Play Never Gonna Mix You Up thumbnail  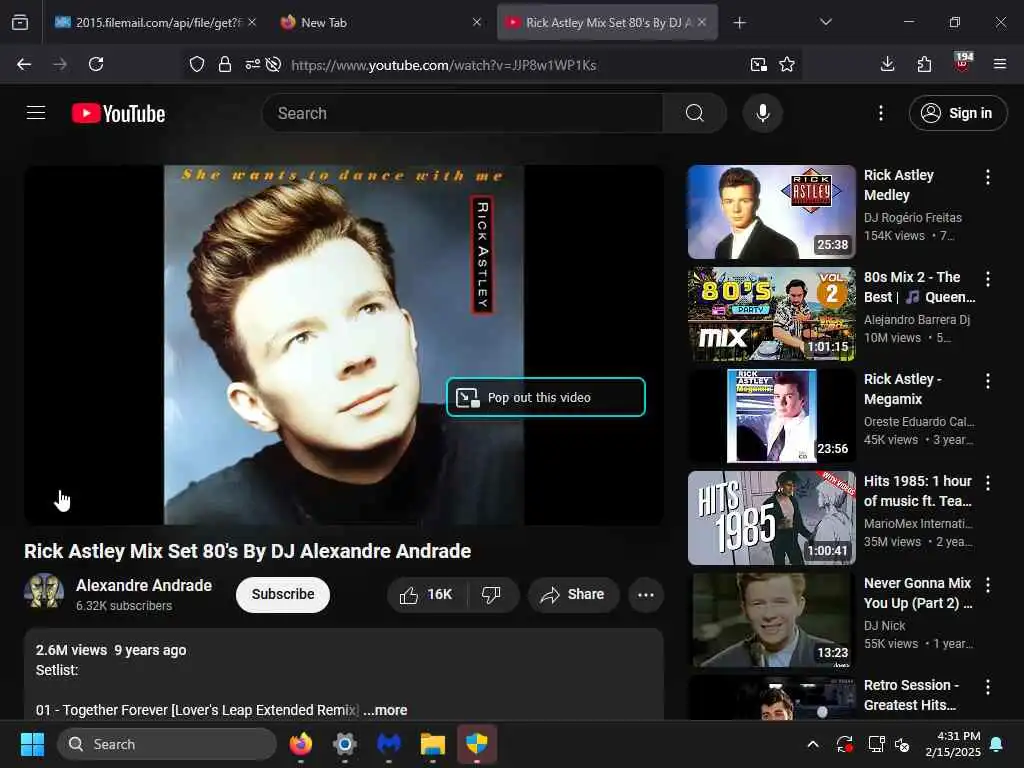771,620
